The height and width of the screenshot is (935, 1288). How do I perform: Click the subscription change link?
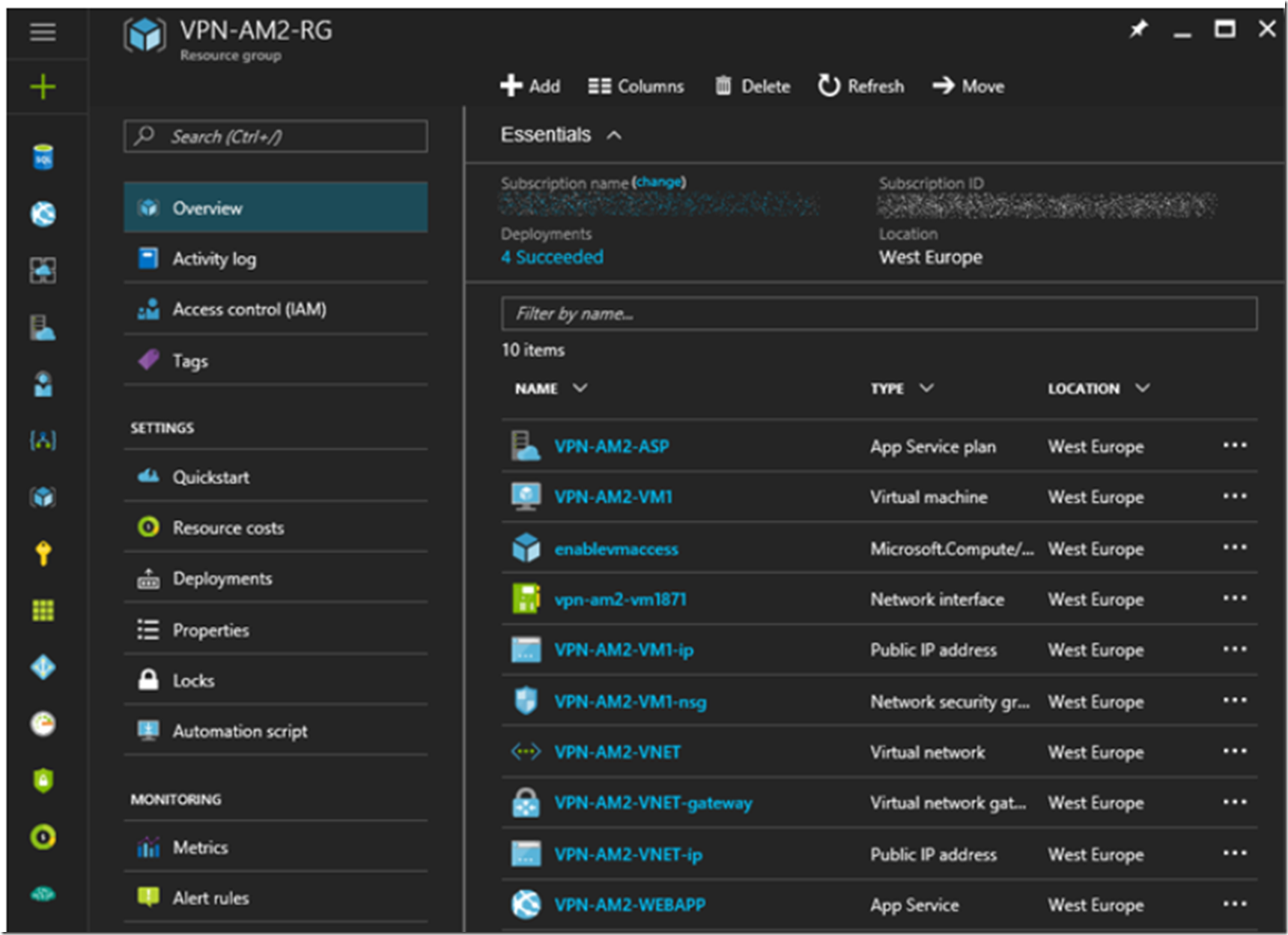coord(659,181)
